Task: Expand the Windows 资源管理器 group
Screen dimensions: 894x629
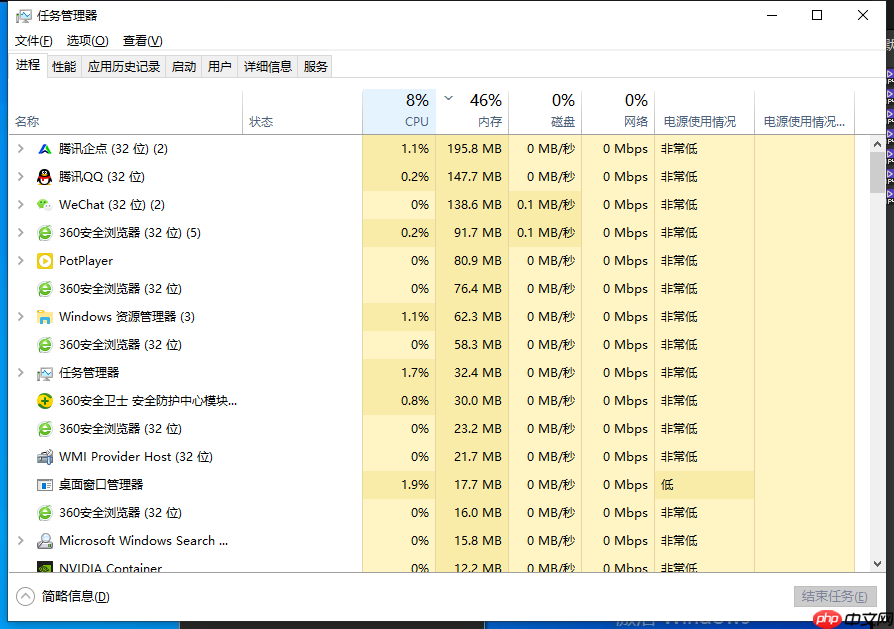Action: 21,316
